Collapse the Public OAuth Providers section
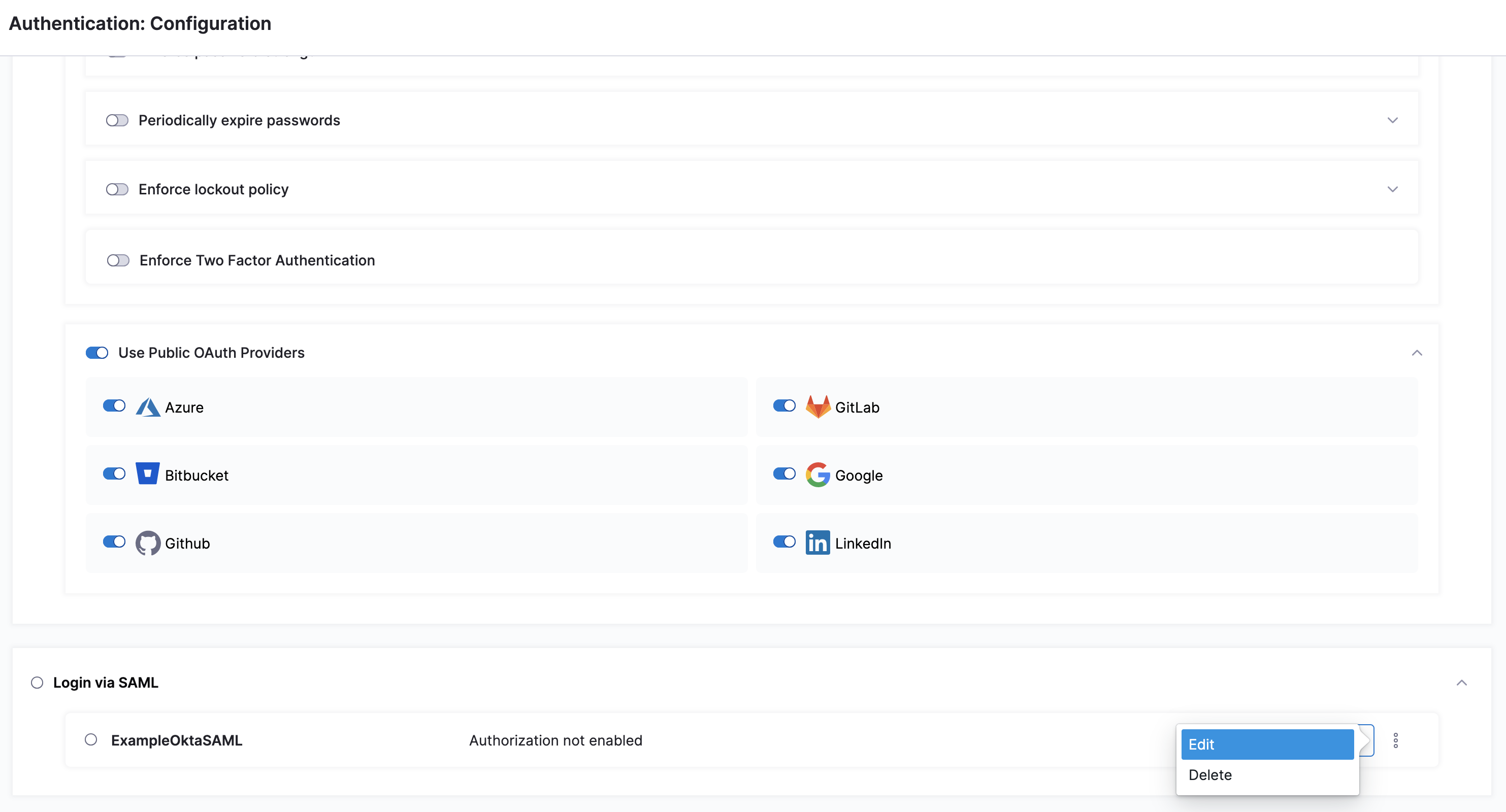 tap(1417, 353)
